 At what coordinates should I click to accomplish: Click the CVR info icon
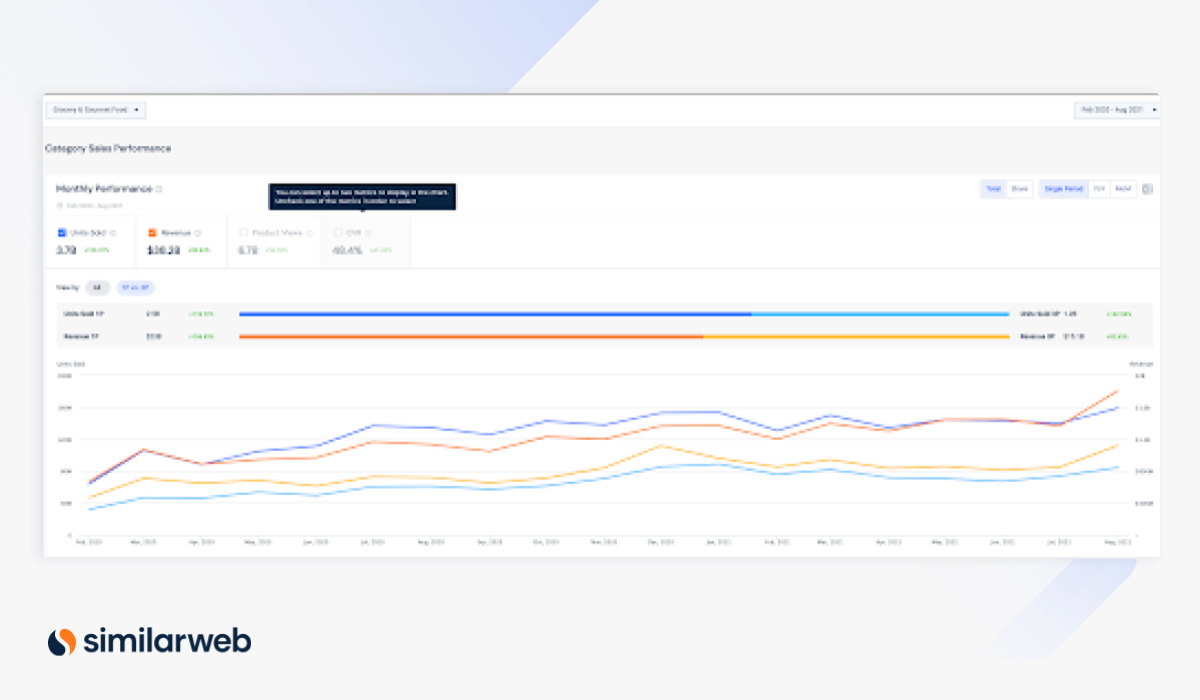[x=367, y=233]
